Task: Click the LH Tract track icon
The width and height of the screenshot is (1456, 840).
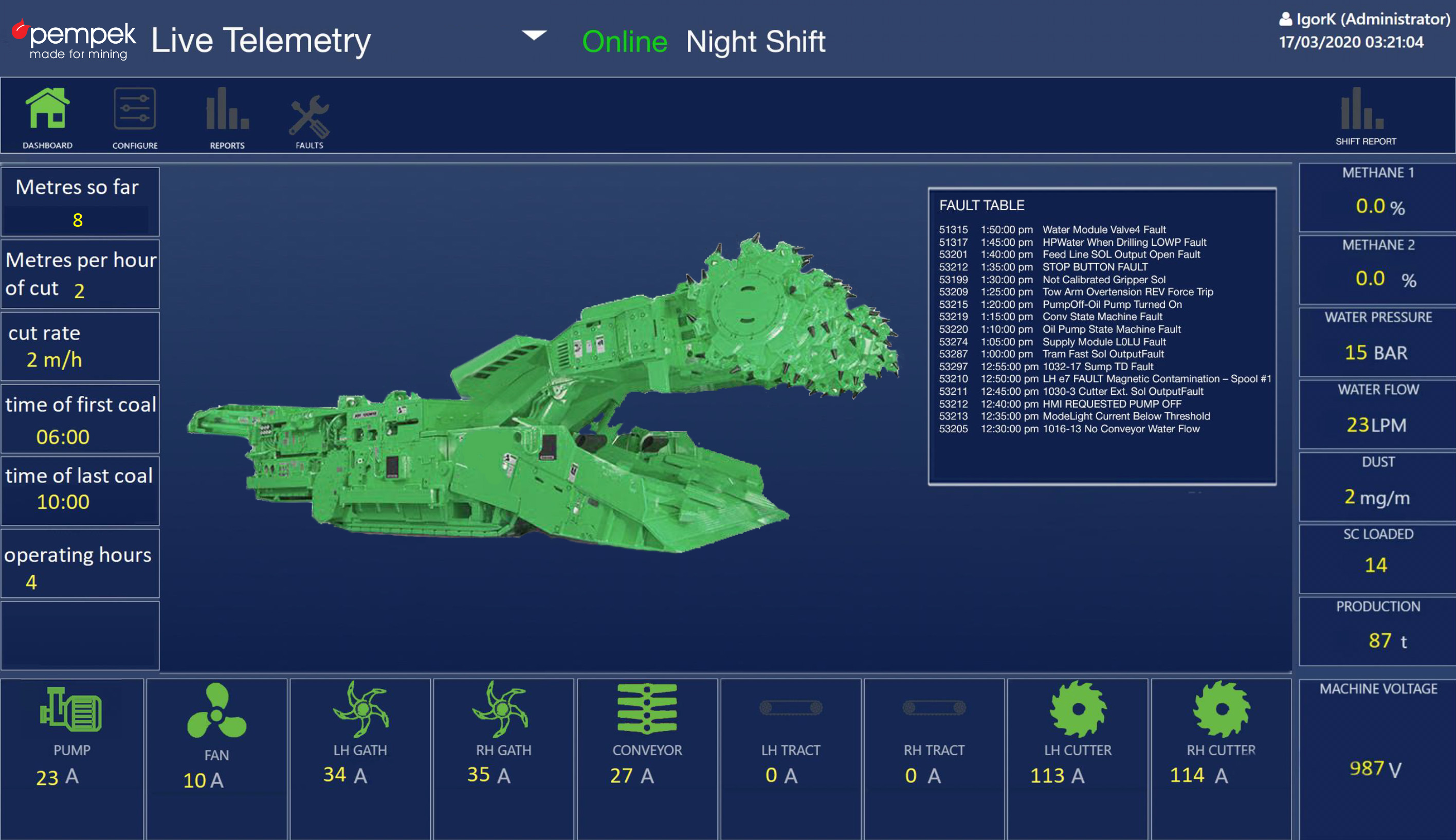Action: [790, 707]
